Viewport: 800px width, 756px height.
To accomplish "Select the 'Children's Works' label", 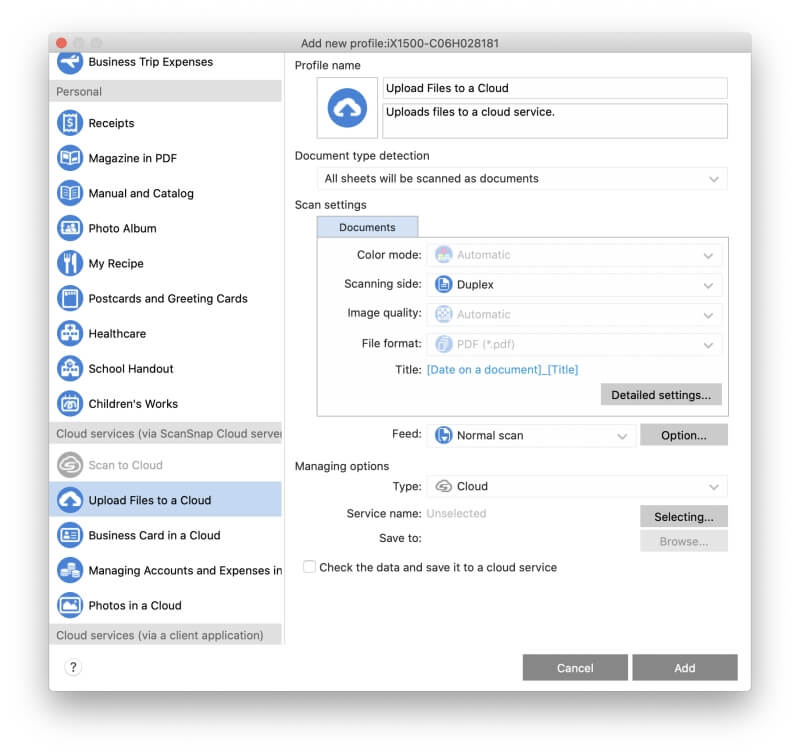I will (133, 404).
